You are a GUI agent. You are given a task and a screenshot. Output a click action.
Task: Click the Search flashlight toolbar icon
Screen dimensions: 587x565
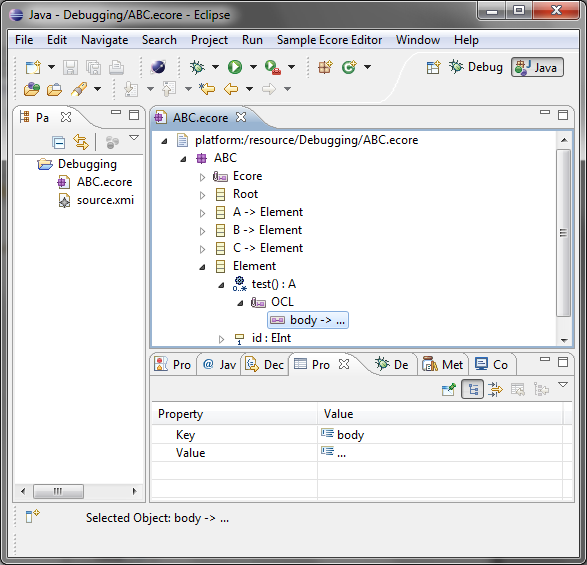(x=79, y=89)
